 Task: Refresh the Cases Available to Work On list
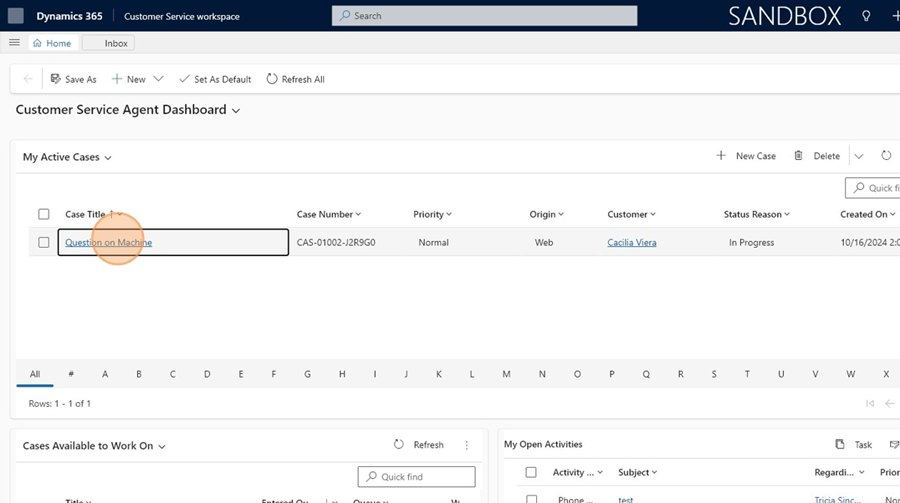[x=418, y=445]
